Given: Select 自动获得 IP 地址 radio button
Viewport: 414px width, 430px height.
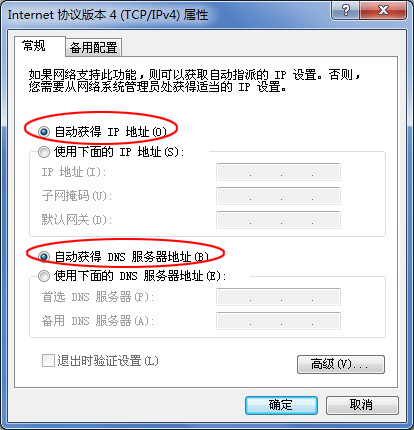Looking at the screenshot, I should 44,132.
